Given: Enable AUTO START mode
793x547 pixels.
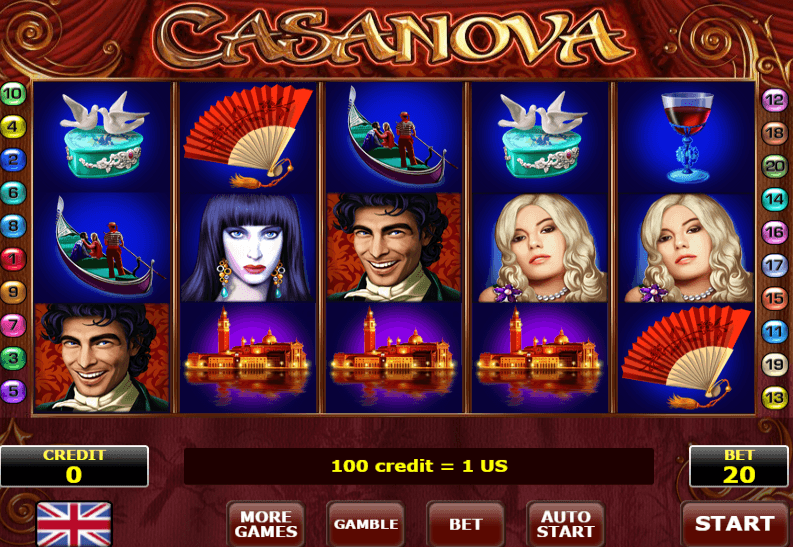Looking at the screenshot, I should click(x=565, y=524).
